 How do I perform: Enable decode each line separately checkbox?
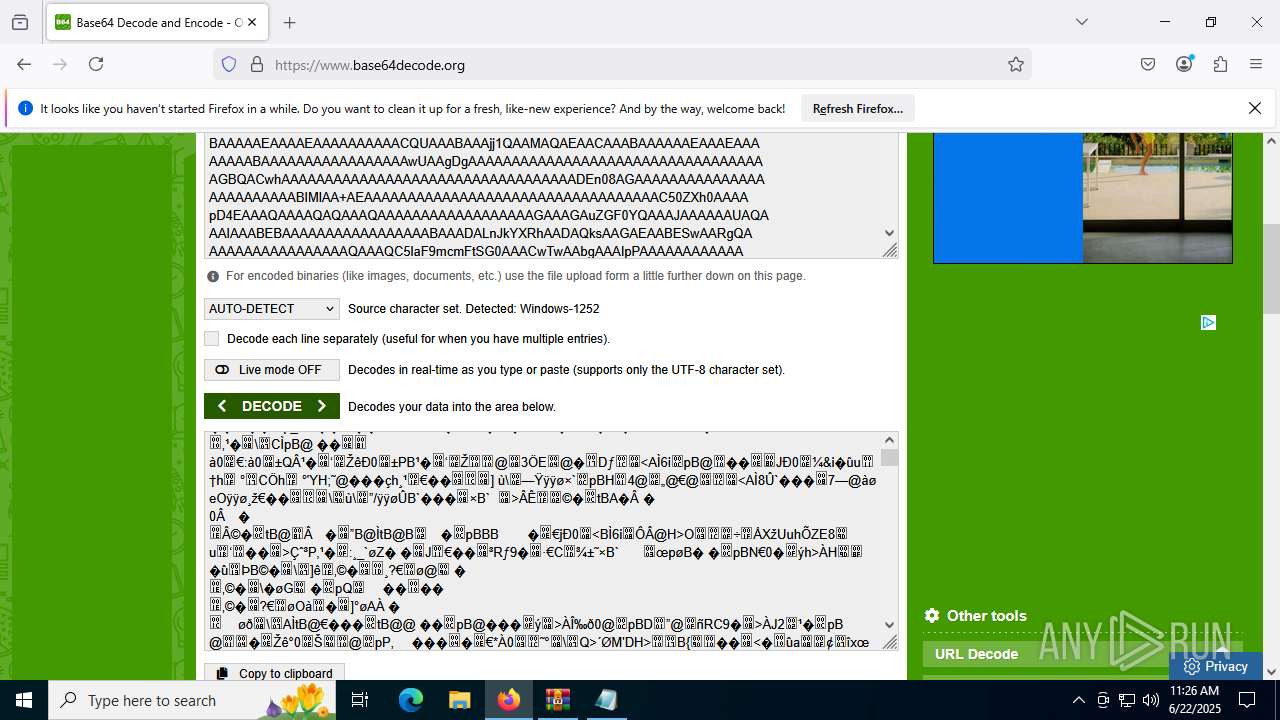211,339
